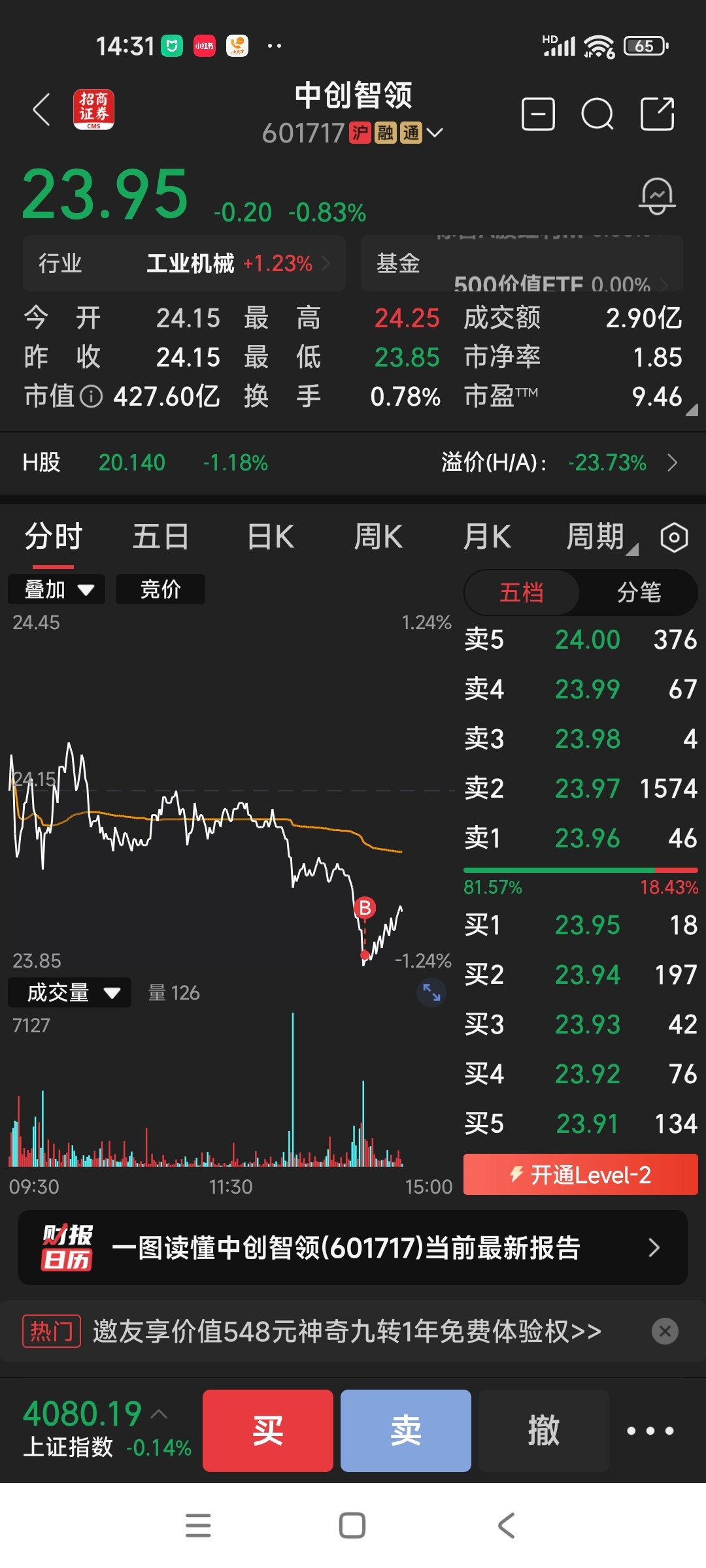Open 基金 500价值ETF card
Viewport: 706px width, 1568px height.
point(522,263)
